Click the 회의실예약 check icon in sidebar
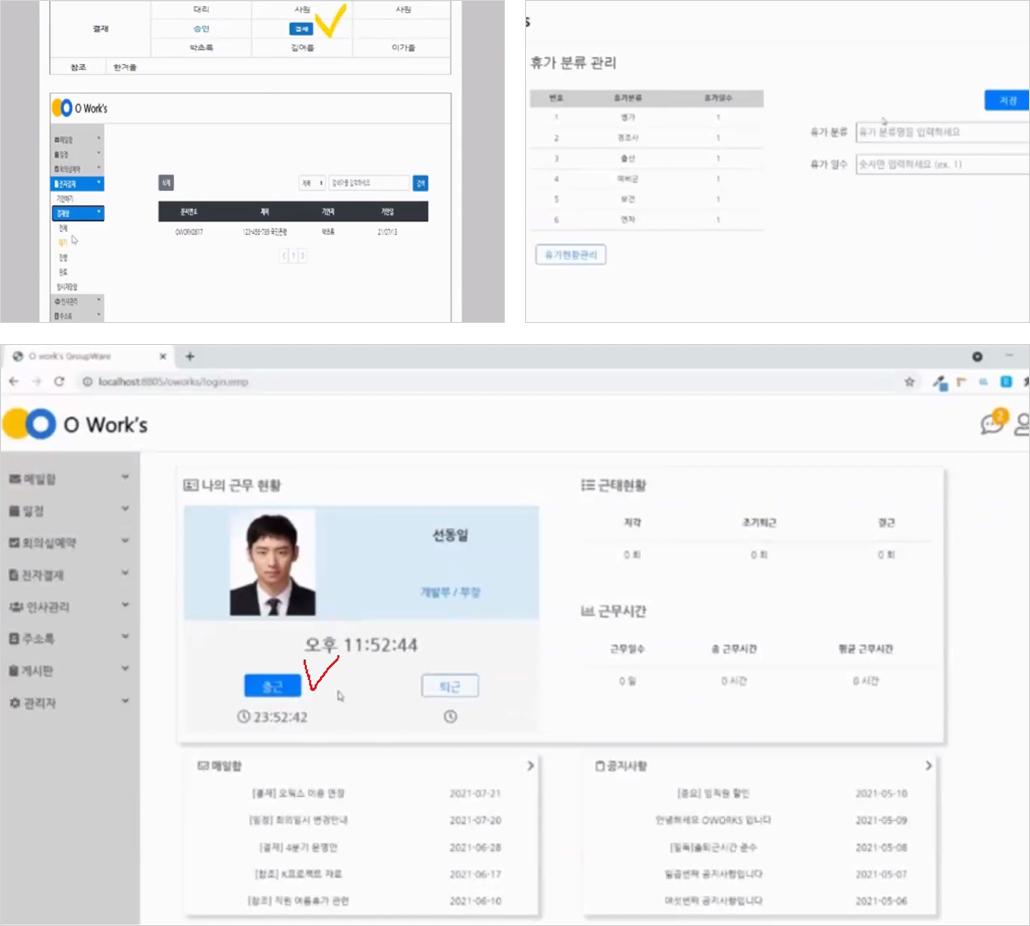The width and height of the screenshot is (1030, 926). tap(15, 542)
